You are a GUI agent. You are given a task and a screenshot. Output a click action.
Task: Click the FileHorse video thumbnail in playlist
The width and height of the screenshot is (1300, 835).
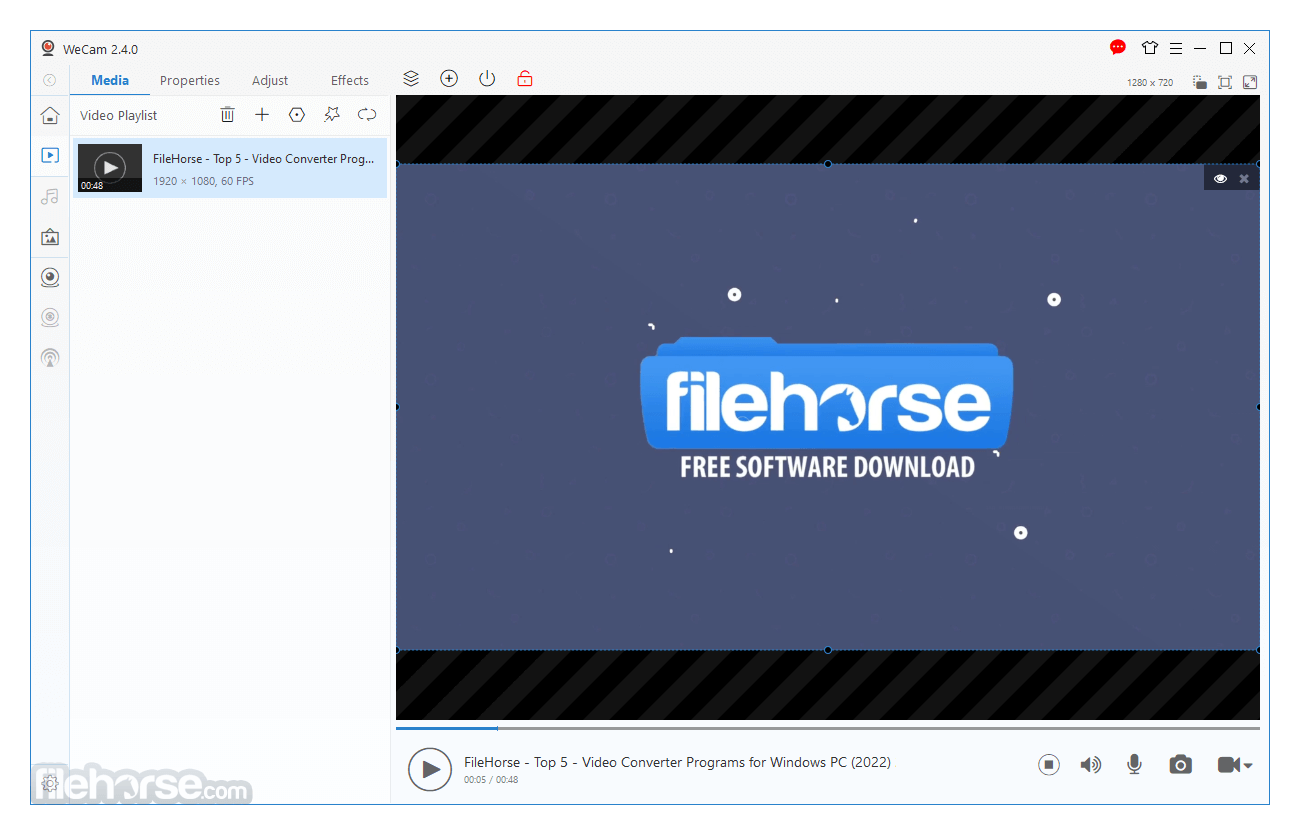coord(110,168)
